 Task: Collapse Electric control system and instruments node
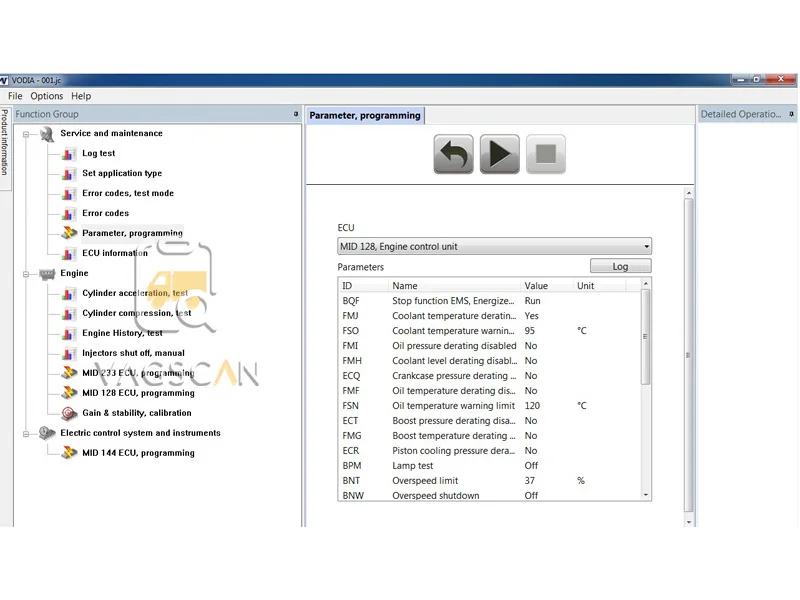point(26,434)
